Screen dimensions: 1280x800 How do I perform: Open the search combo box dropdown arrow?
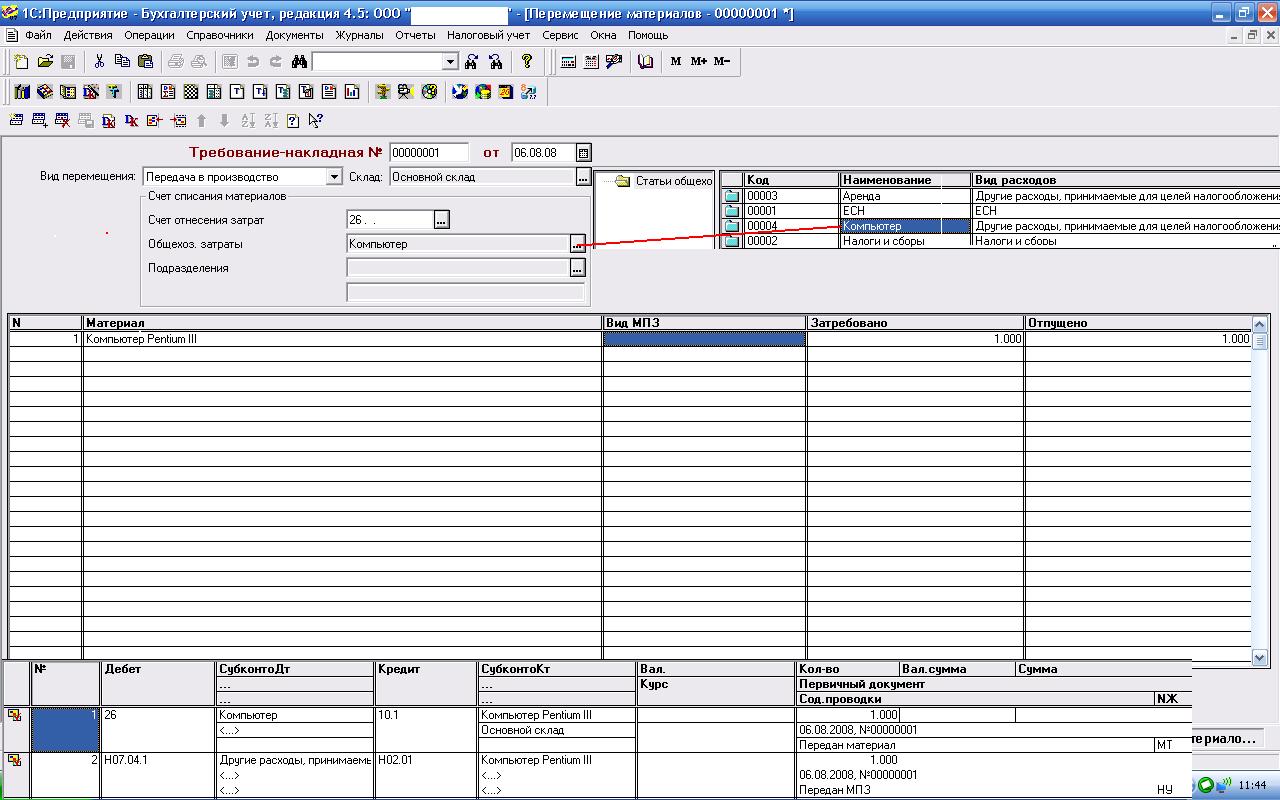pos(450,62)
